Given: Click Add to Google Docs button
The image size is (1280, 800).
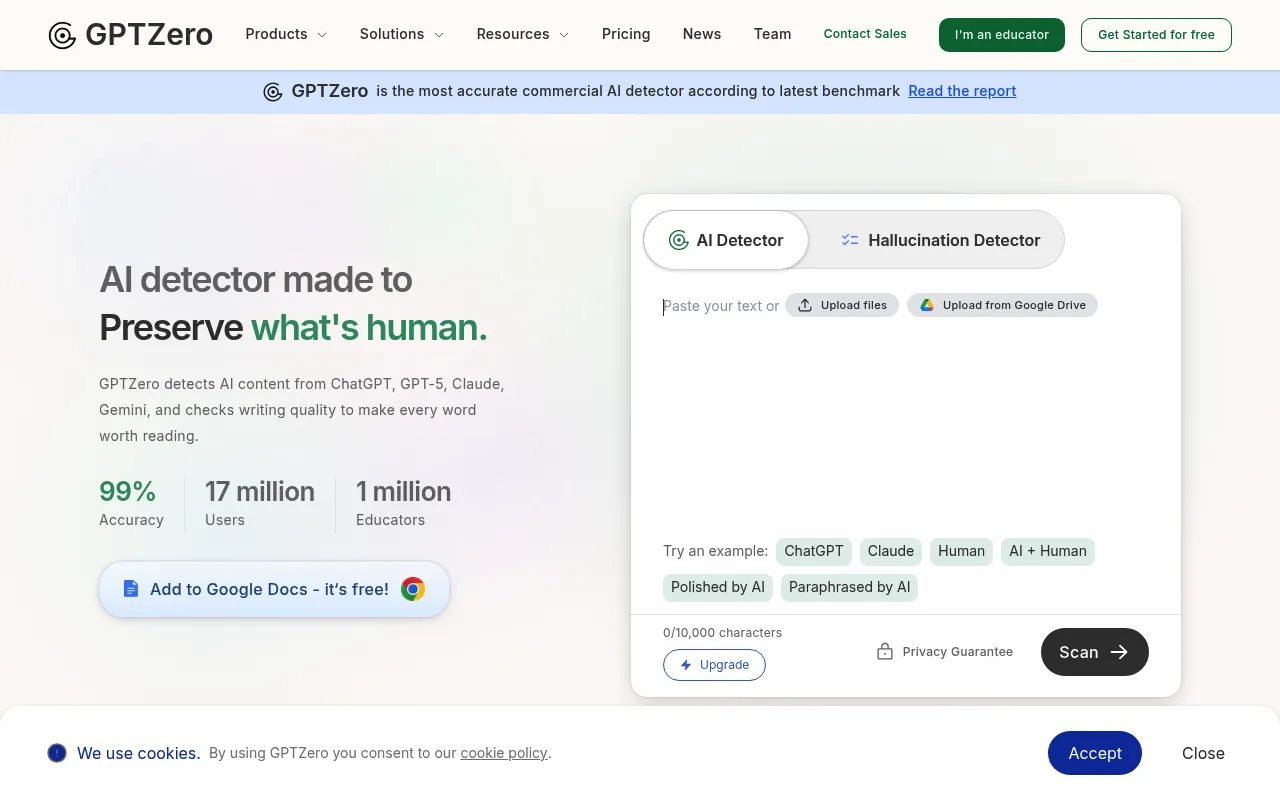Looking at the screenshot, I should pyautogui.click(x=274, y=589).
